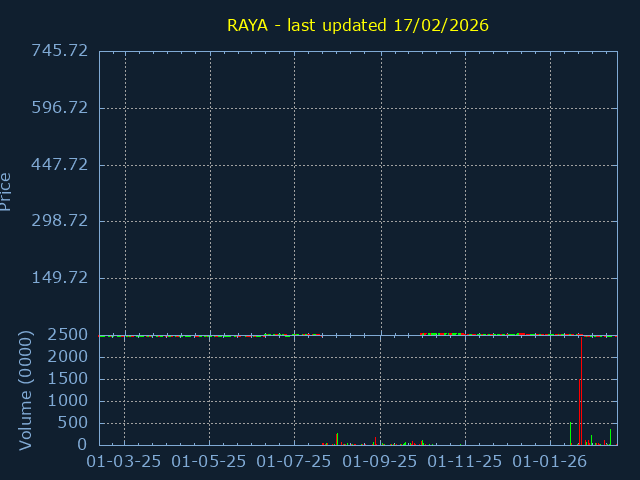Select the 01-09-25 date marker
Viewport: 640px width, 480px height.
381,462
